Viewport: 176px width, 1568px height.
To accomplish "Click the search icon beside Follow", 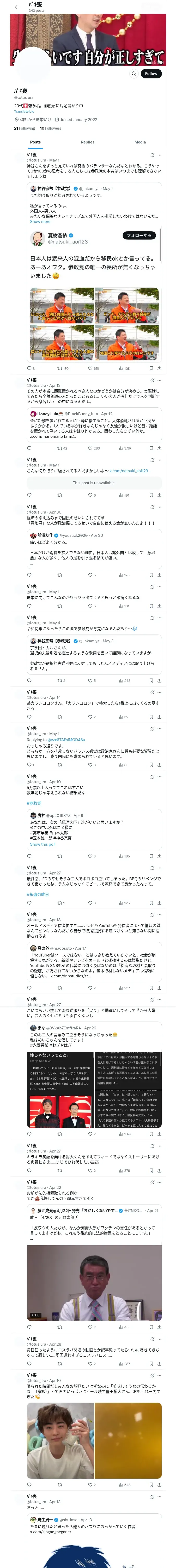I will 133,74.
